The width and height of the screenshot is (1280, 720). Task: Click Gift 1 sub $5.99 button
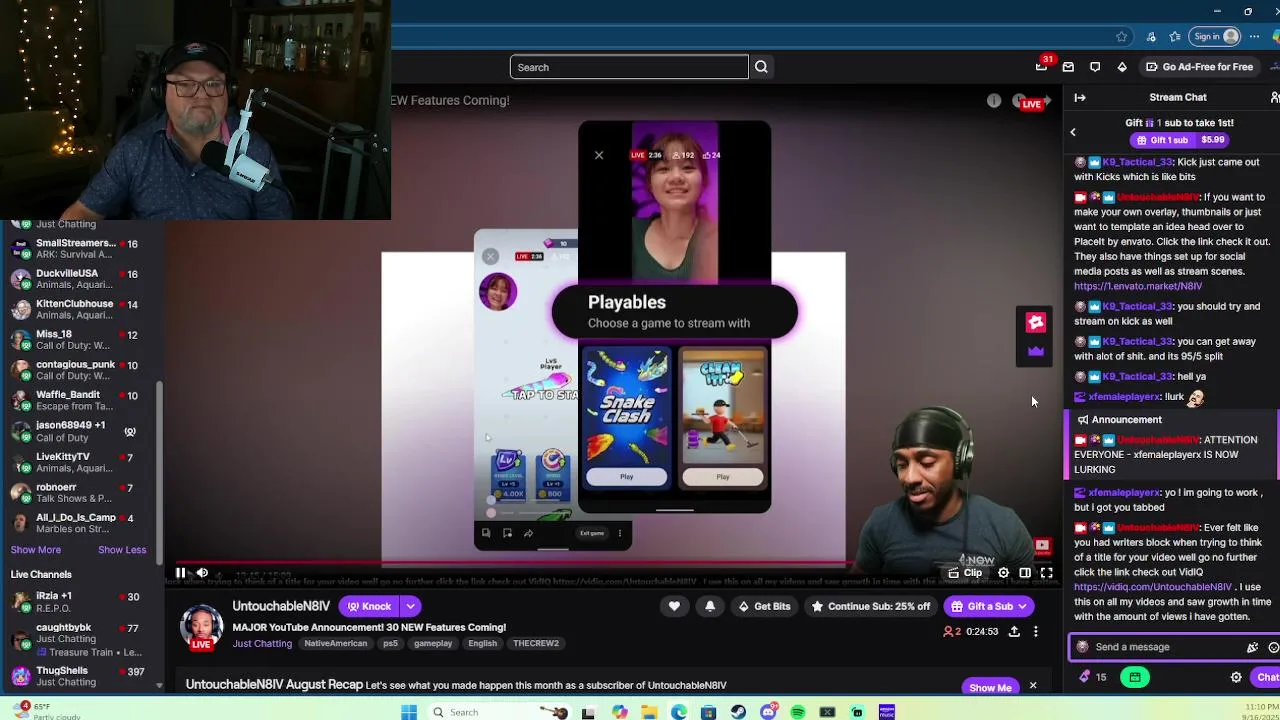(x=1180, y=140)
